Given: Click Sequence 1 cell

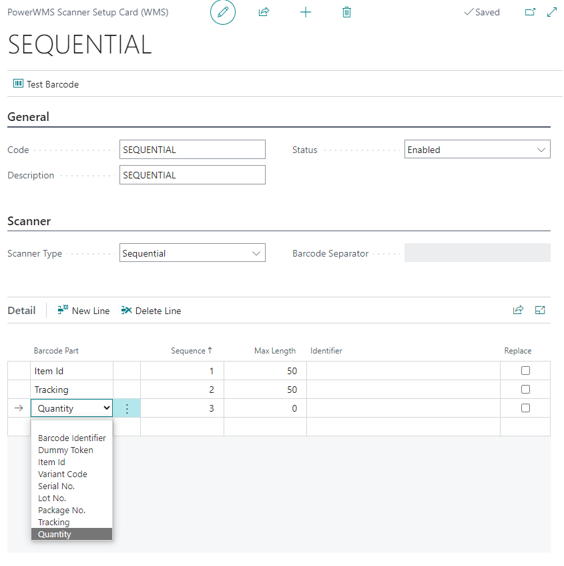Looking at the screenshot, I should [182, 371].
